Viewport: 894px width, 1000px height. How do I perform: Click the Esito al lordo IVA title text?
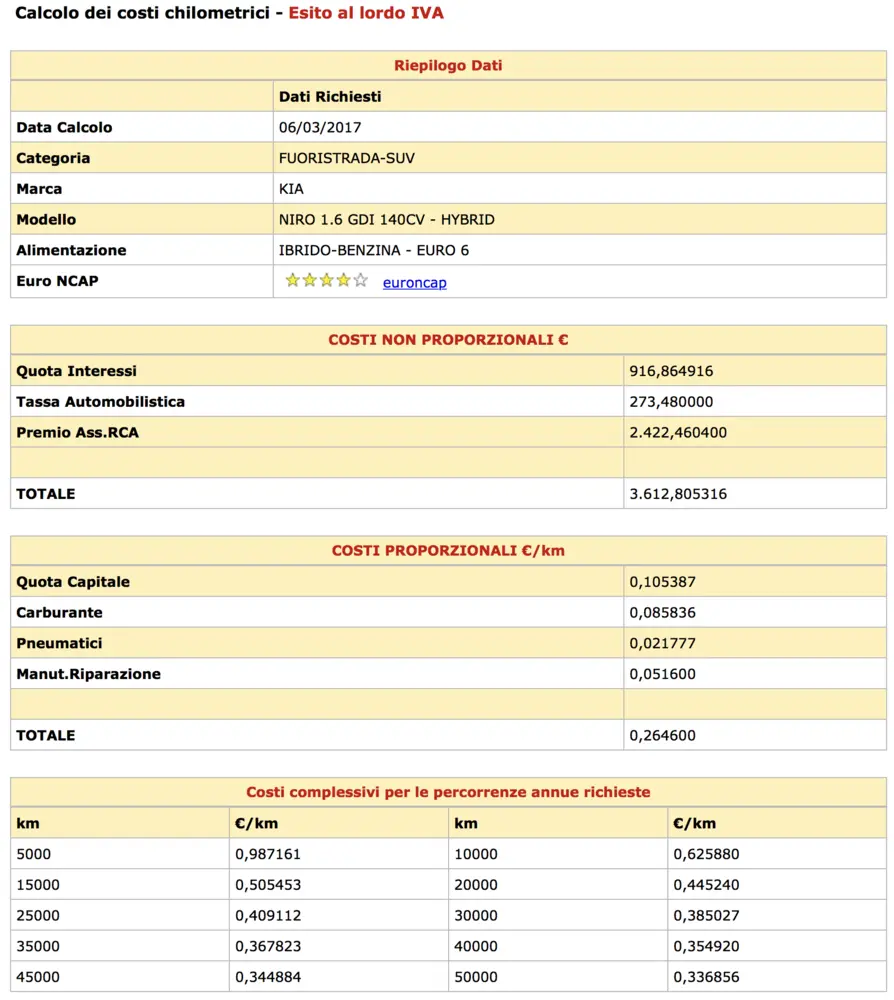tap(366, 13)
